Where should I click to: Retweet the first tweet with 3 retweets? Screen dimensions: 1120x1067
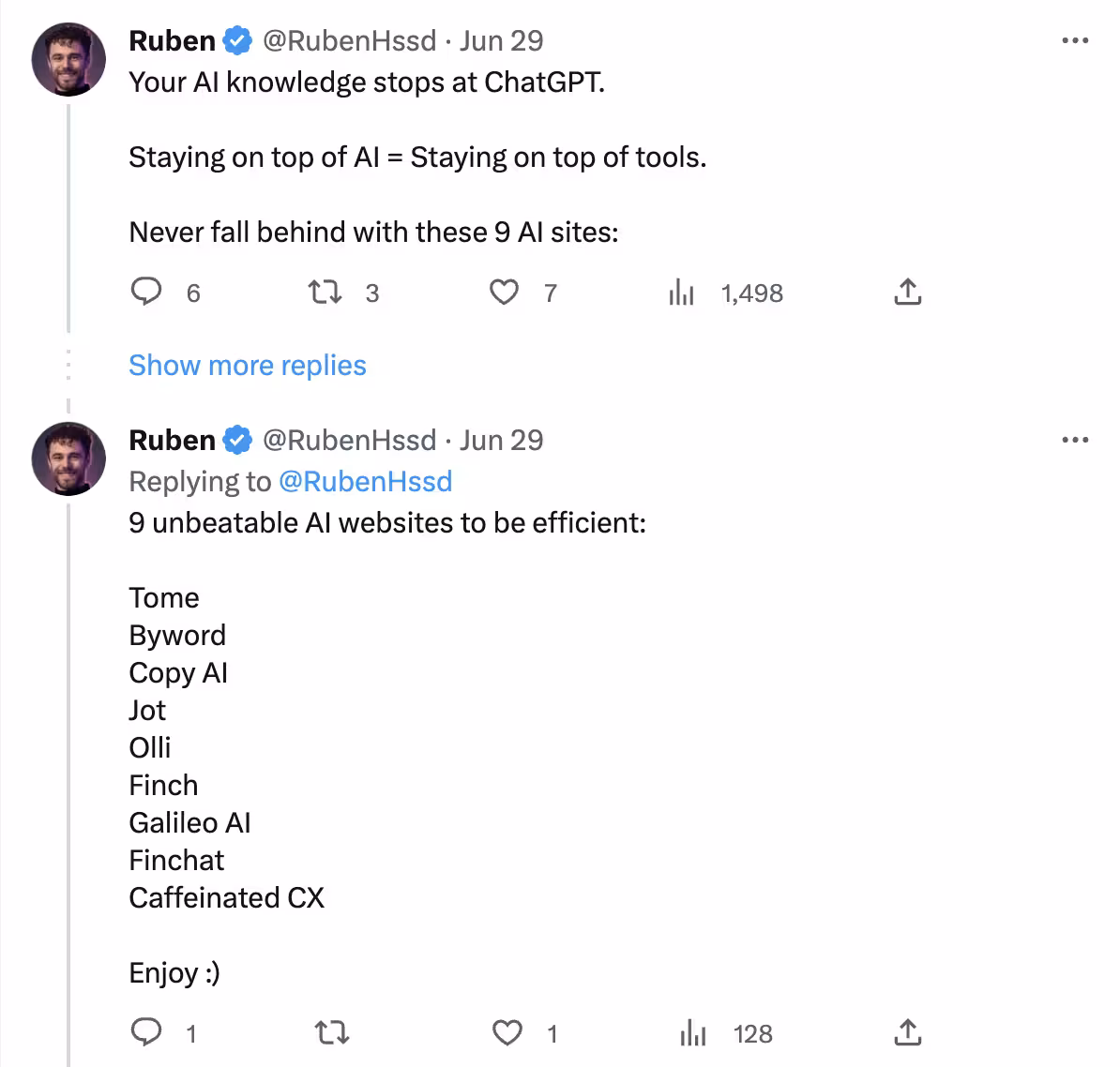325,293
